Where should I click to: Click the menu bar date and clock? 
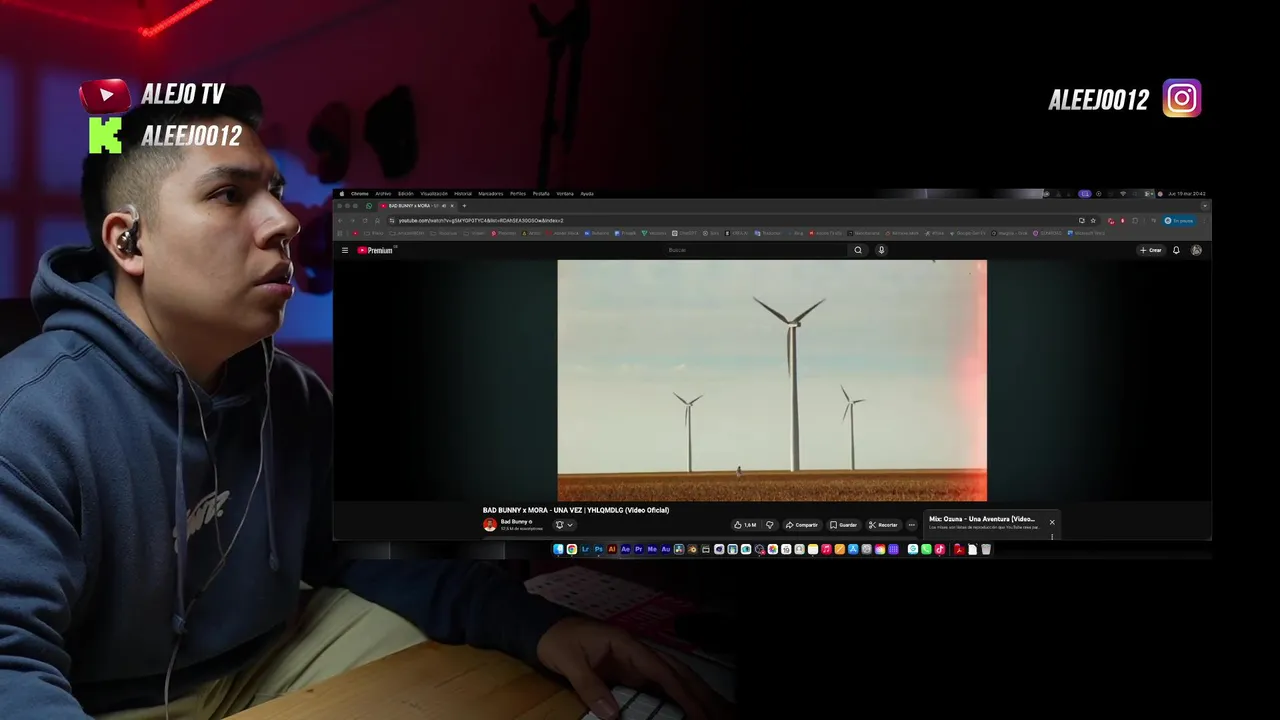pyautogui.click(x=1187, y=194)
